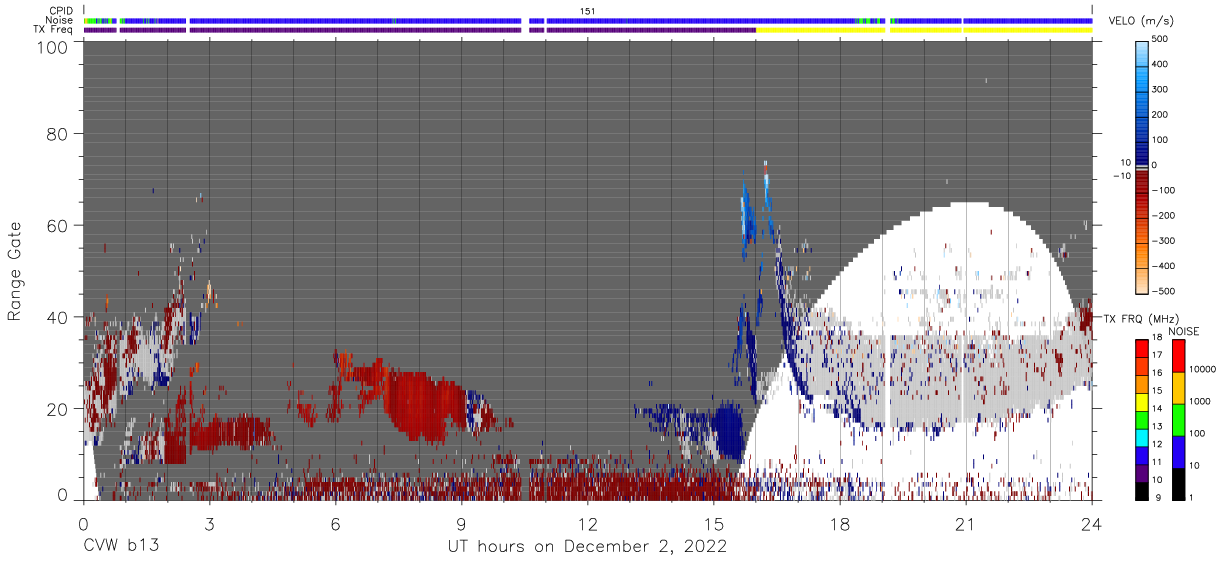Click the 'Noise' row label at top
Screen dimensions: 1228x567
60,20
